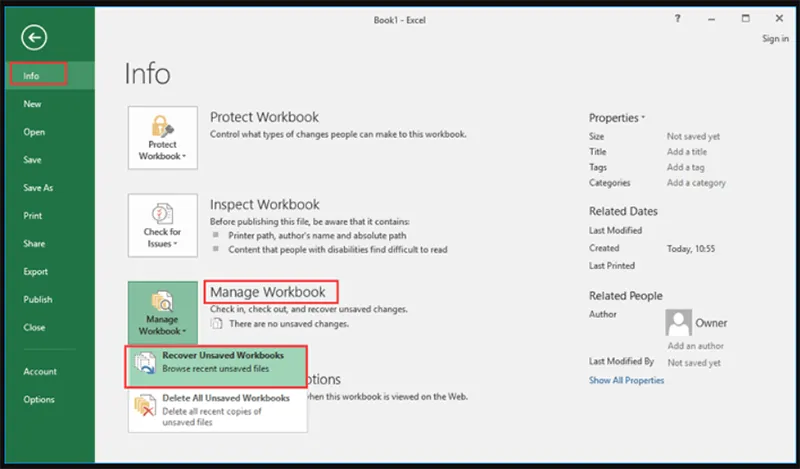Click the Owner author avatar
The image size is (800, 469).
(x=679, y=323)
